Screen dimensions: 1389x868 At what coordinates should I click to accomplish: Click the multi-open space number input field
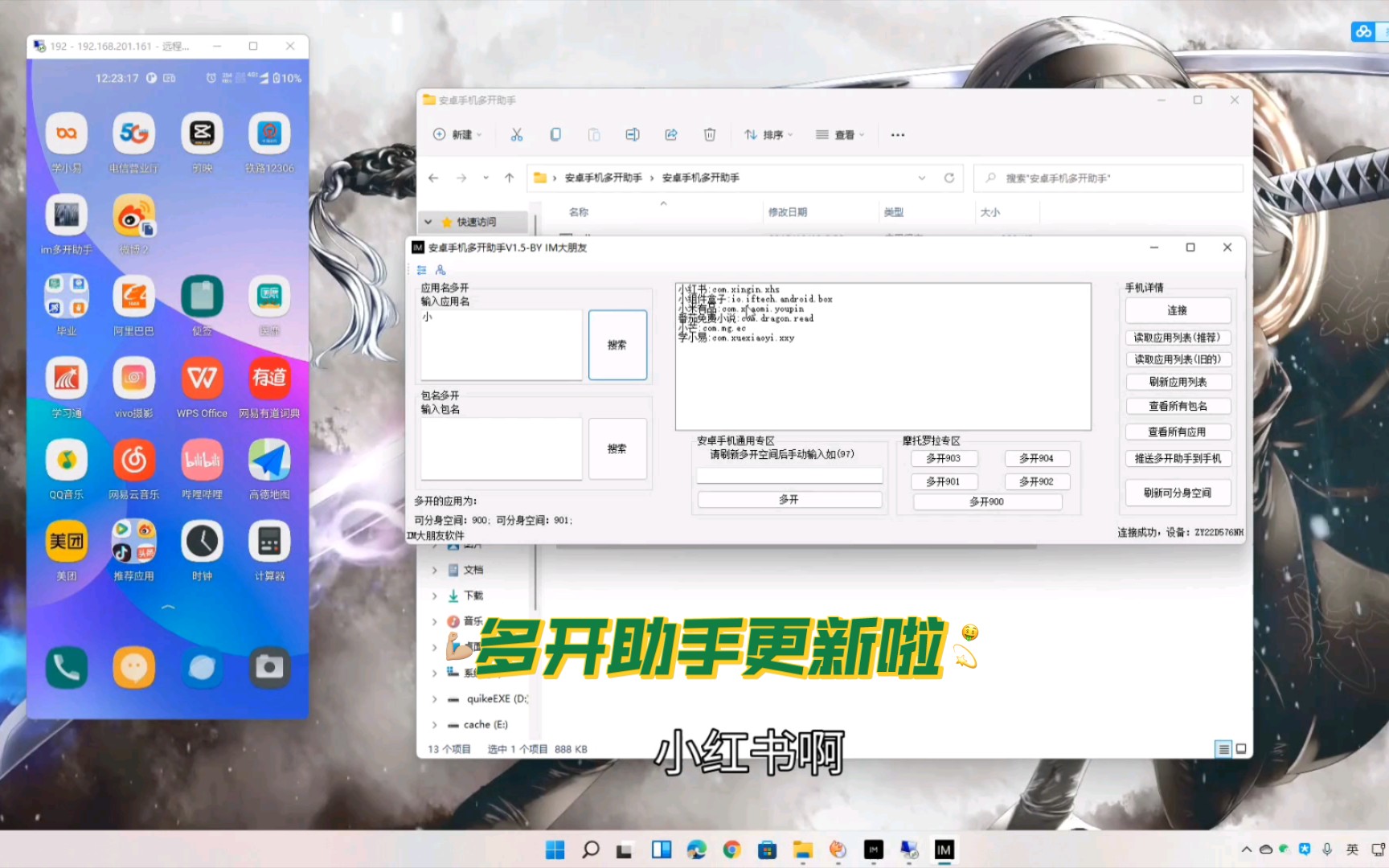pyautogui.click(x=789, y=475)
